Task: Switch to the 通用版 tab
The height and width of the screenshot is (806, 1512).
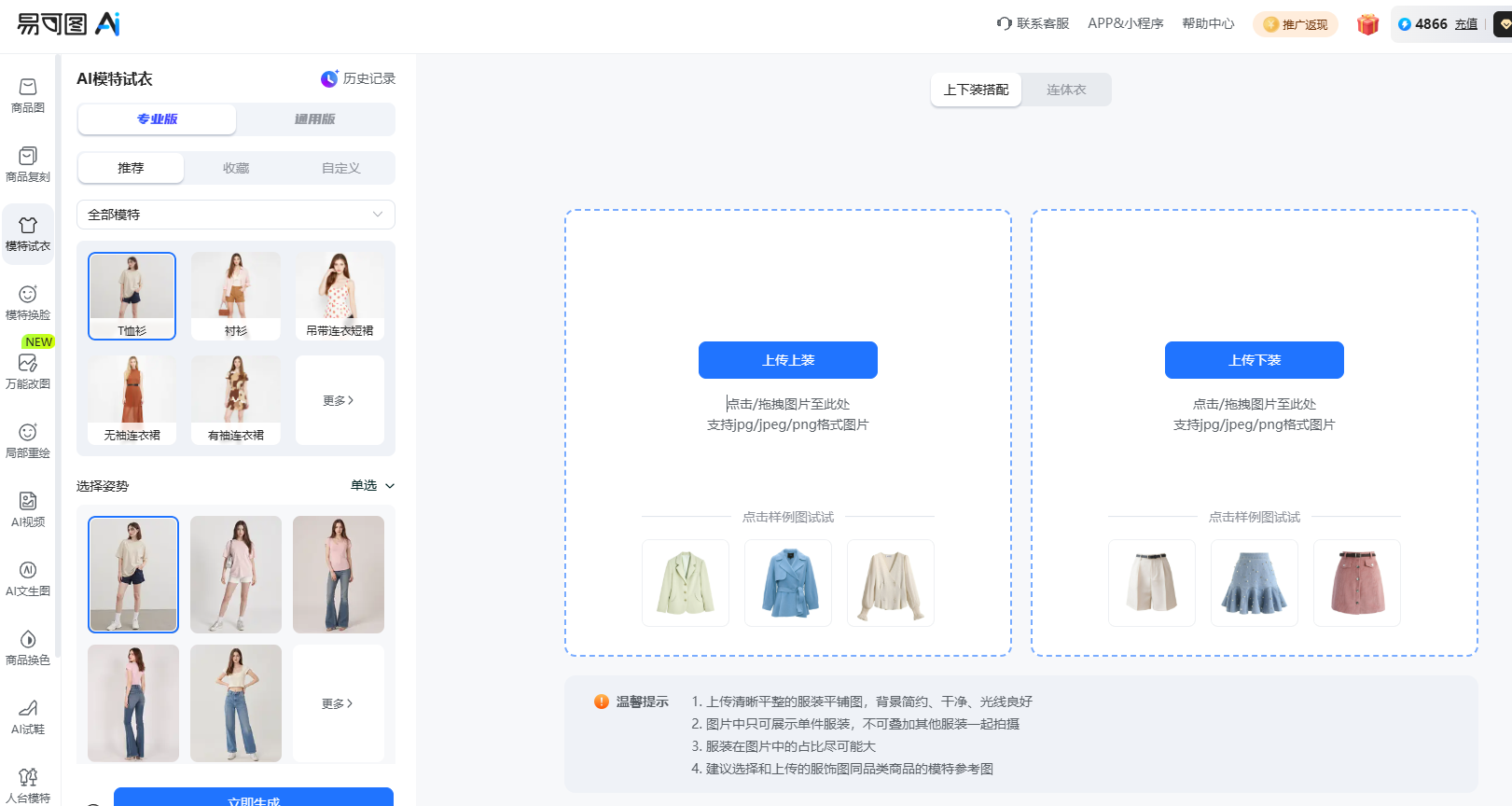Action: coord(315,119)
